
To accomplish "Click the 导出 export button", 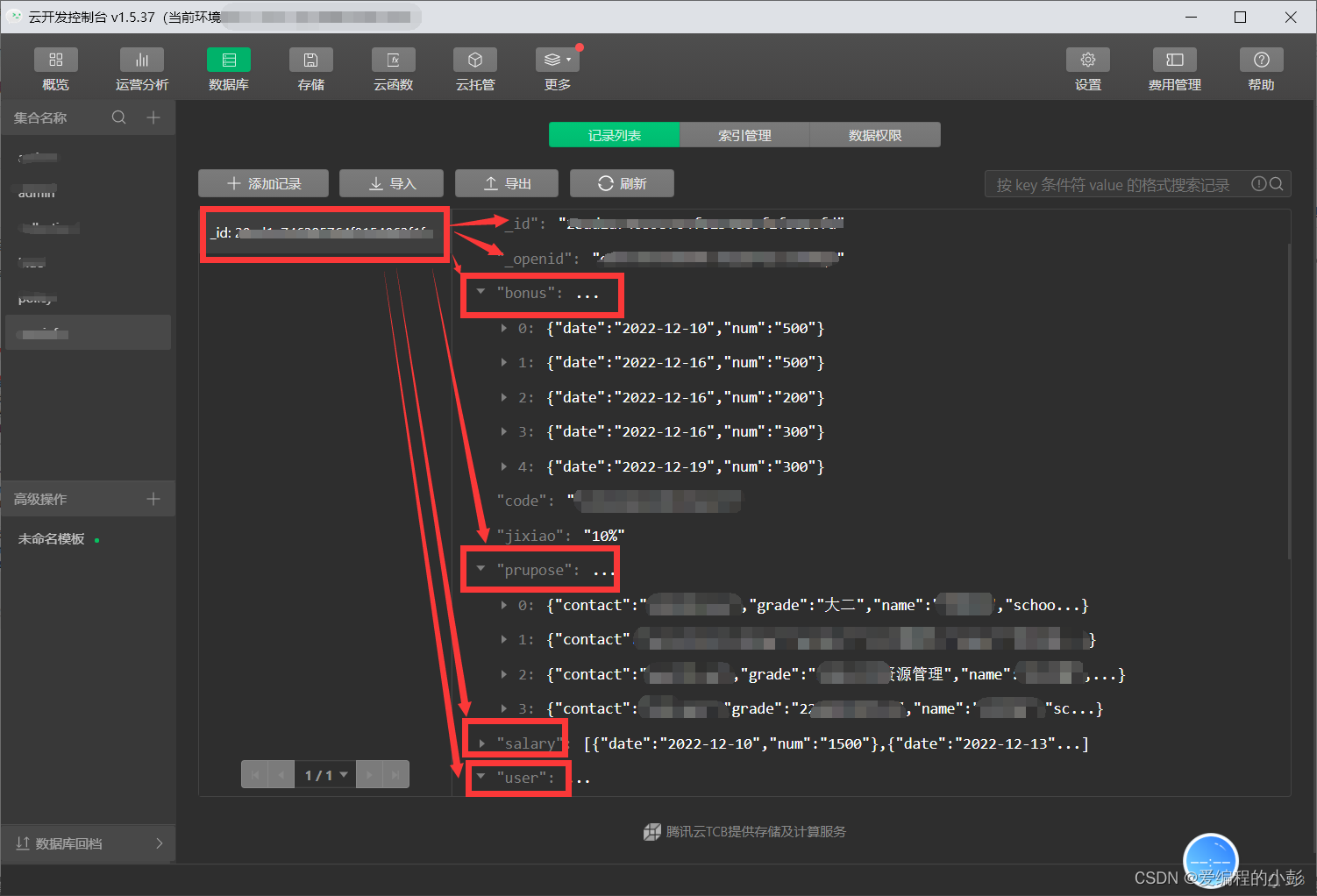I will pos(507,183).
